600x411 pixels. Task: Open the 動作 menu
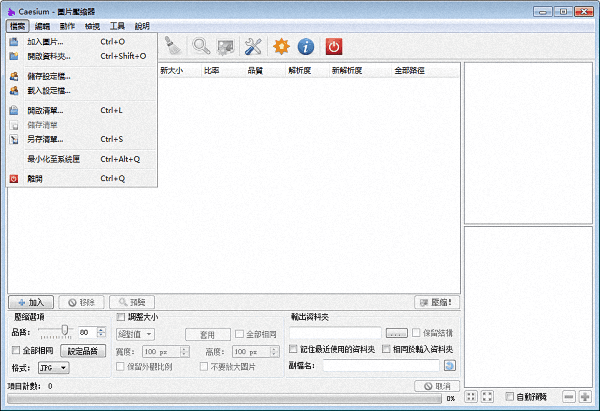[67, 26]
